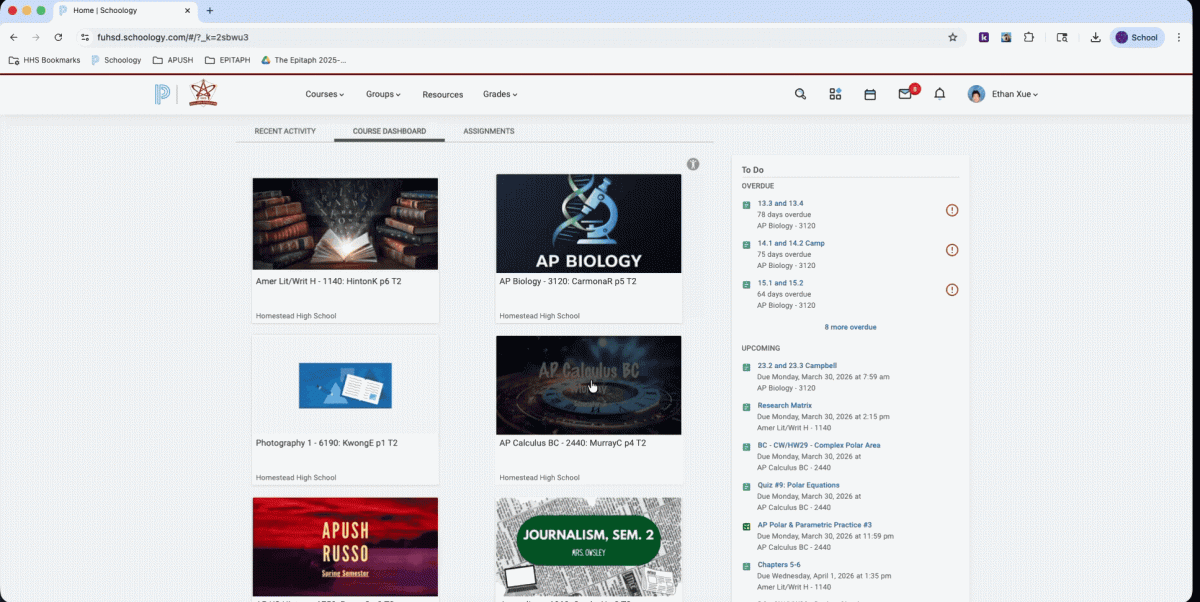This screenshot has height=602, width=1200.
Task: Open the School Chrome profile button
Action: pos(1137,37)
